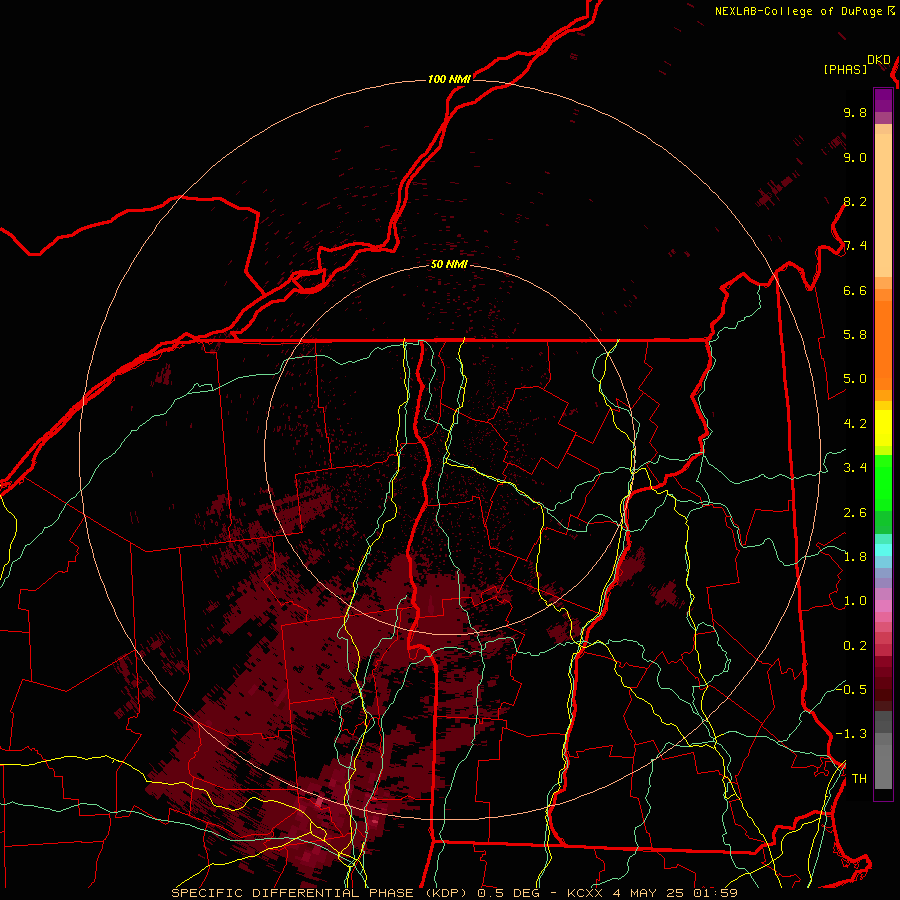Click the 2.6 scale value
The width and height of the screenshot is (900, 900).
855,513
